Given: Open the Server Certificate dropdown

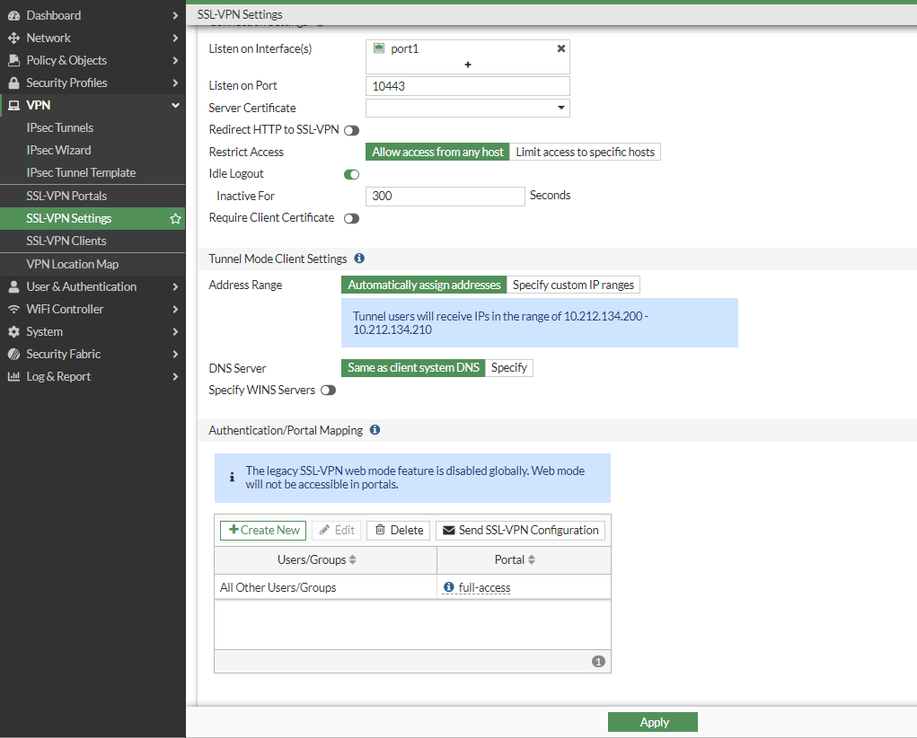Looking at the screenshot, I should click(x=467, y=108).
